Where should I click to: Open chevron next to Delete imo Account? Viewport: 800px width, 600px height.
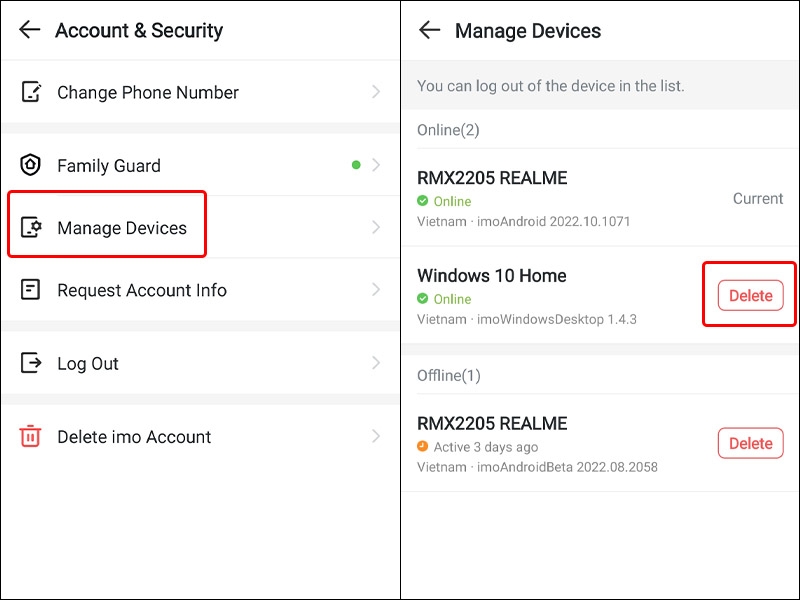(x=376, y=436)
